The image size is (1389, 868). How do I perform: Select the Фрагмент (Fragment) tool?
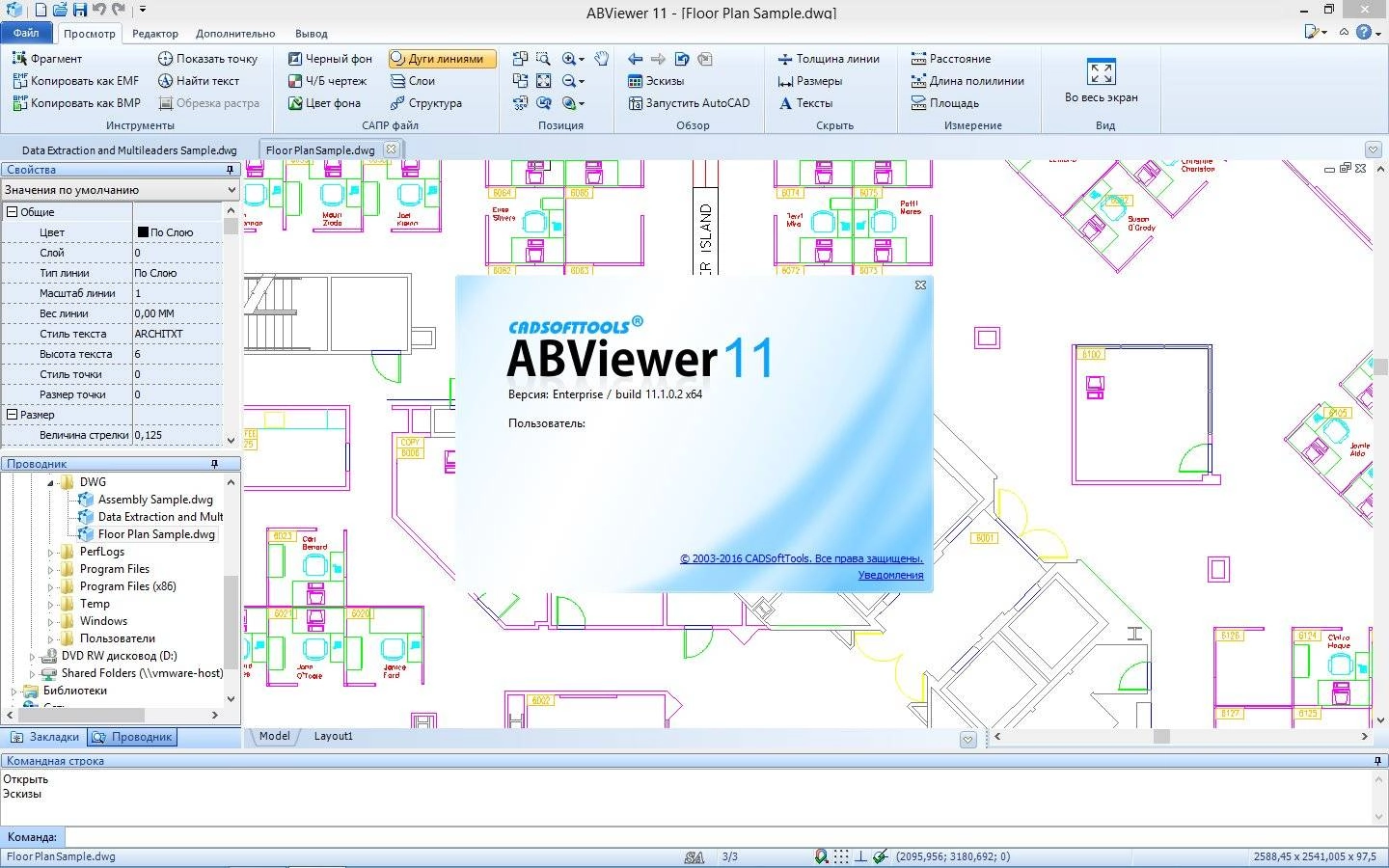46,59
